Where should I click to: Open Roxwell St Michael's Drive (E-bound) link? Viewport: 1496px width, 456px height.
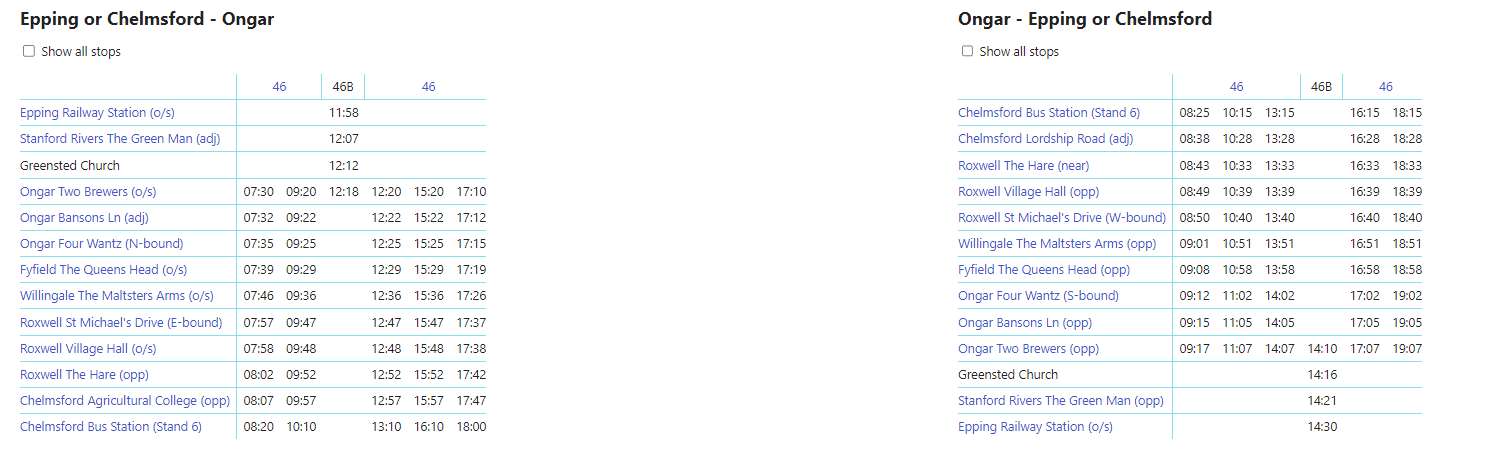(121, 322)
